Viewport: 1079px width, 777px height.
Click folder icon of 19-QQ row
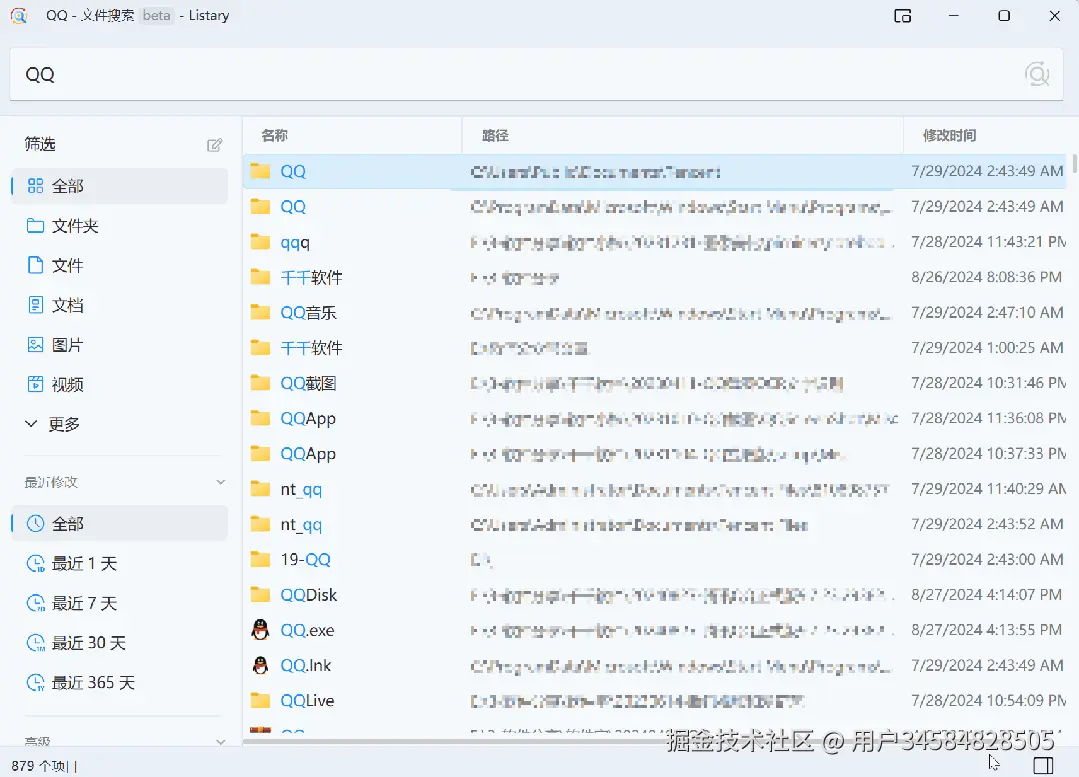260,559
